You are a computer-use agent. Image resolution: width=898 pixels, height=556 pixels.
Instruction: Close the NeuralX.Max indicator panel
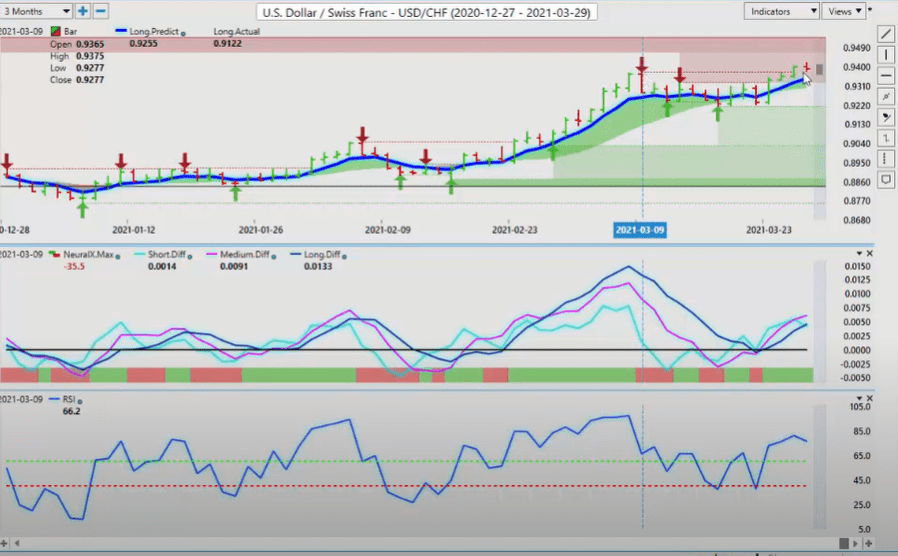(x=869, y=253)
